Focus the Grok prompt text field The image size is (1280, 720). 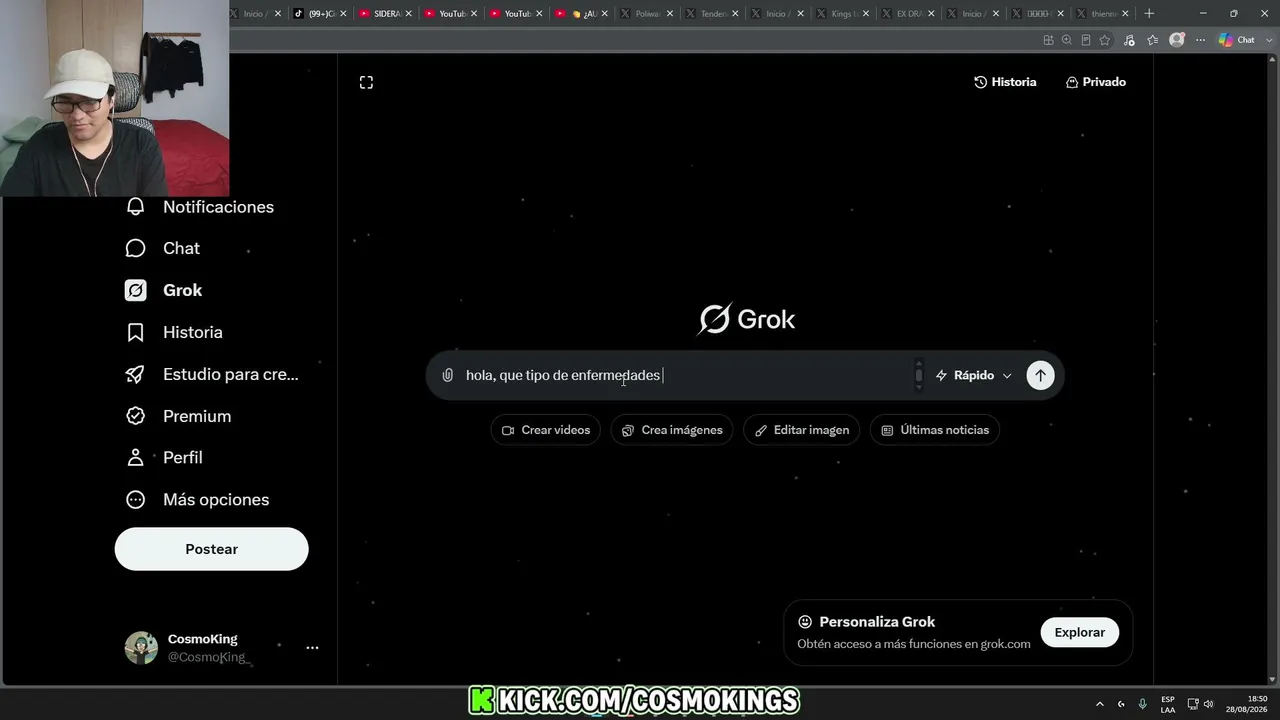tap(686, 375)
